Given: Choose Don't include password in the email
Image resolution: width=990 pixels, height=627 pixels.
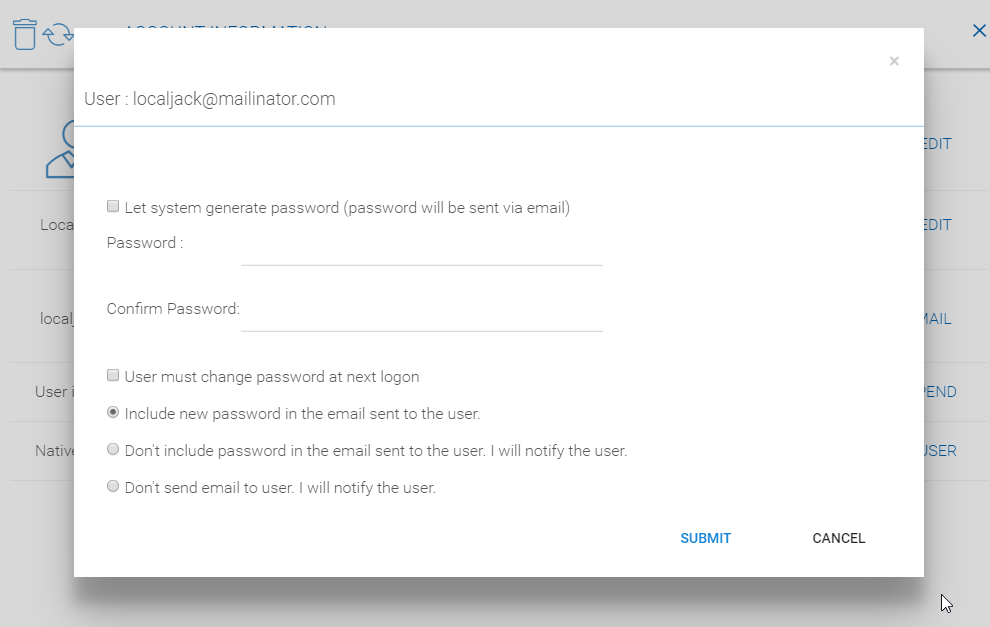Looking at the screenshot, I should pos(113,450).
